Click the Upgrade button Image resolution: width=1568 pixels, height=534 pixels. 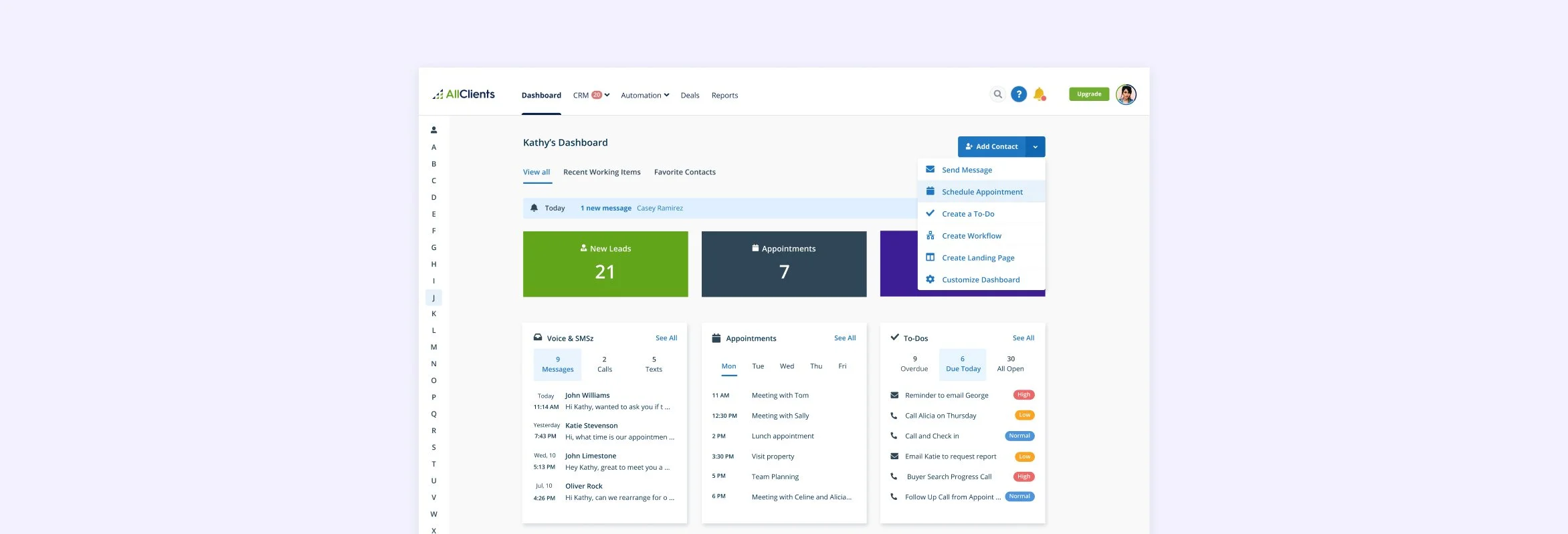[1089, 94]
